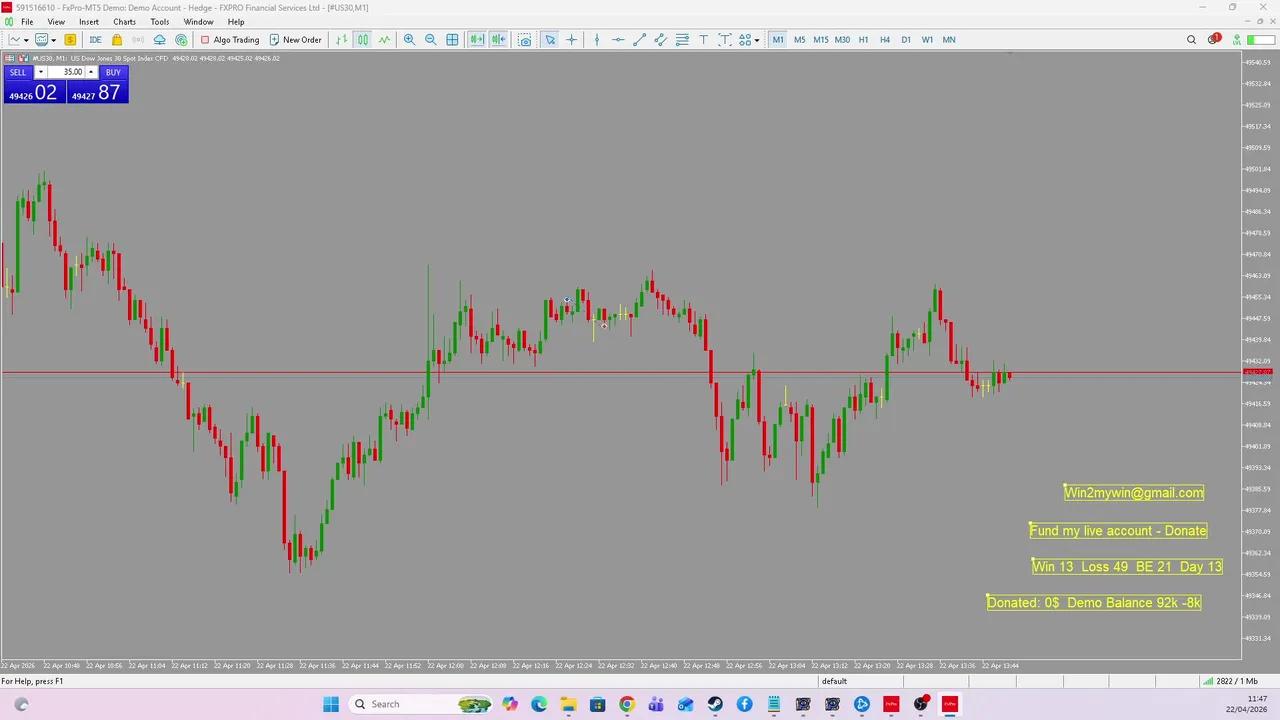Select the trendline drawing tool
This screenshot has height=720, width=1280.
[x=640, y=40]
